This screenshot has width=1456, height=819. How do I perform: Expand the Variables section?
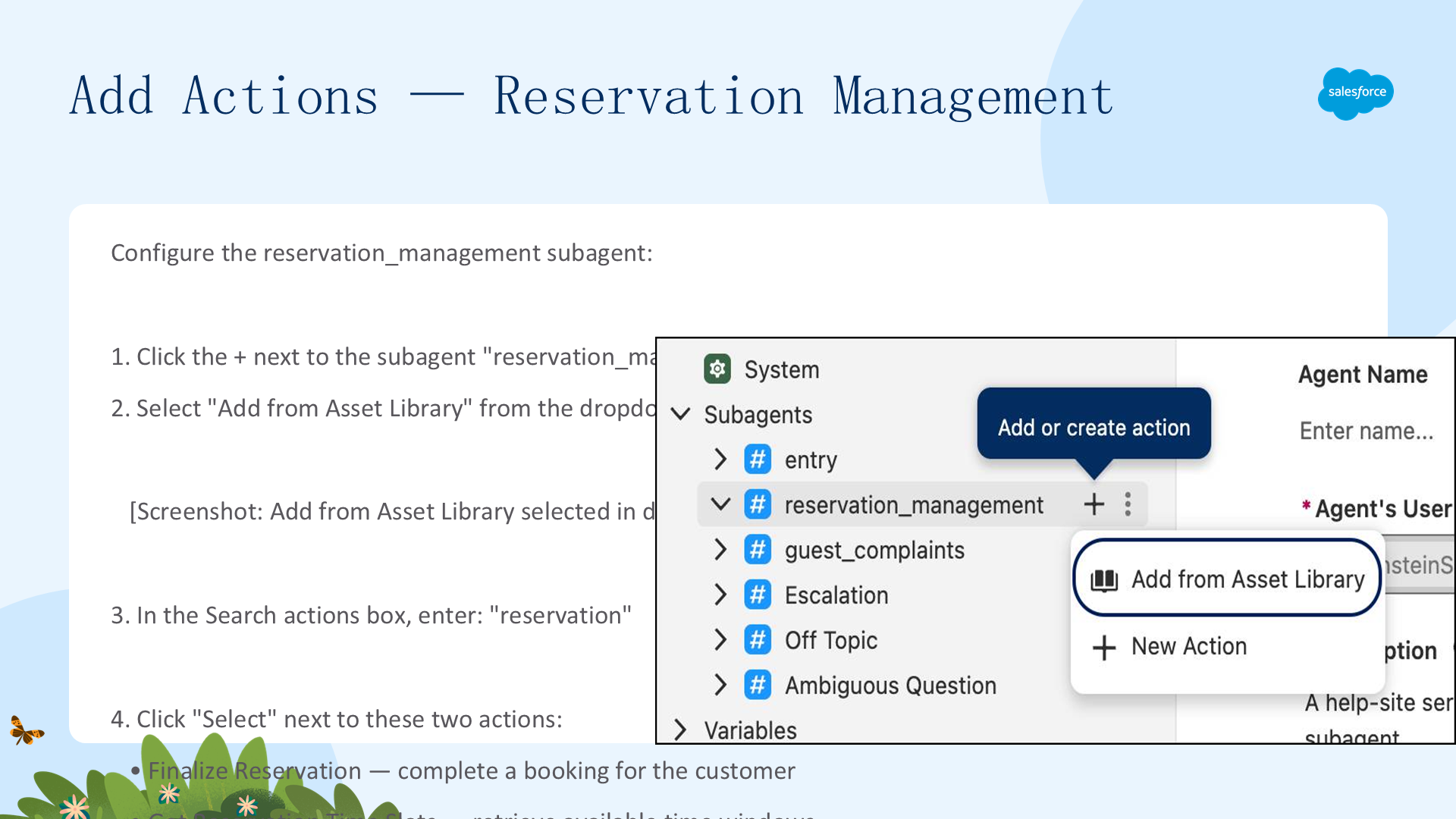pyautogui.click(x=680, y=730)
